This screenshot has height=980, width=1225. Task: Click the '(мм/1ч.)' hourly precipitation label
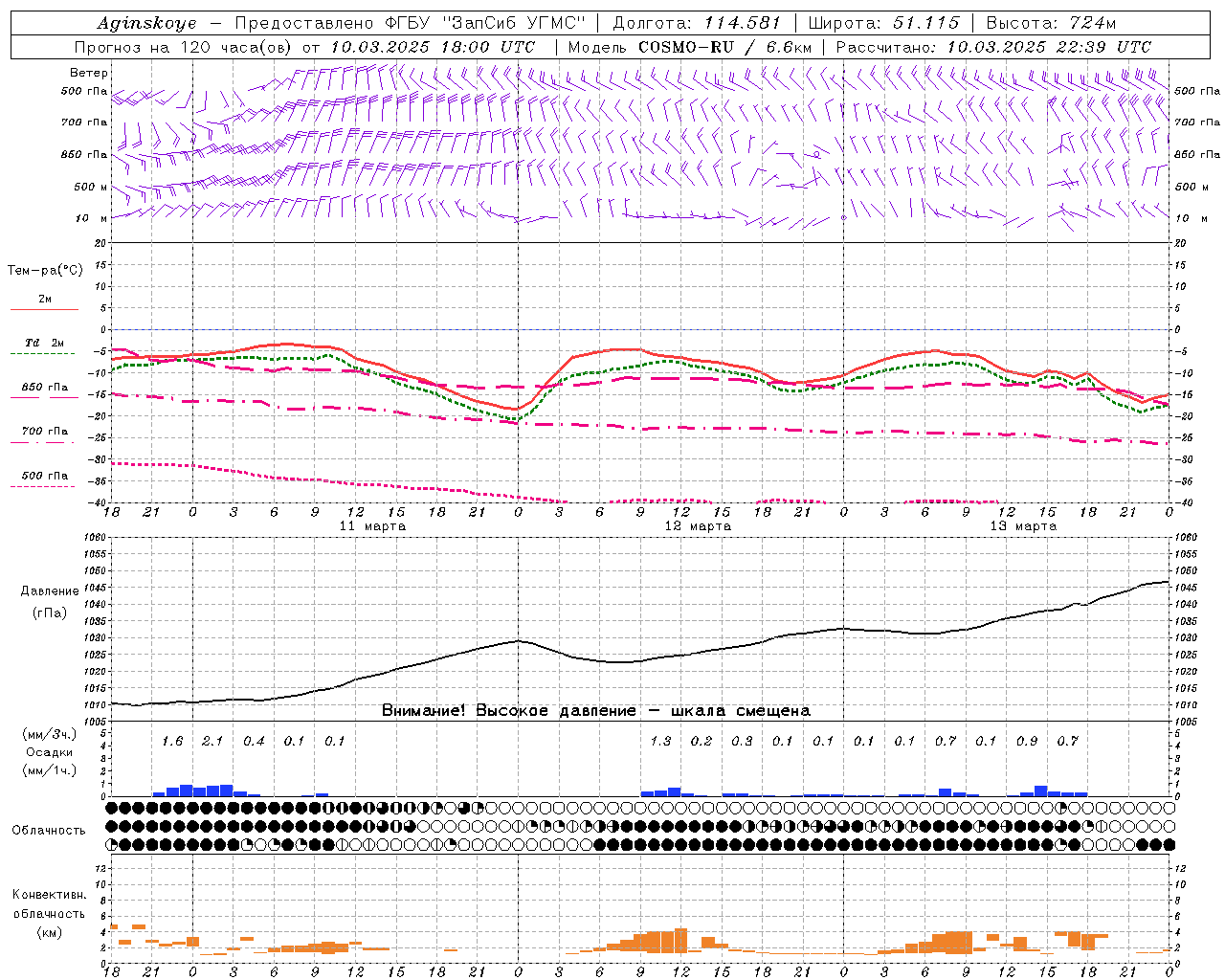tap(50, 770)
